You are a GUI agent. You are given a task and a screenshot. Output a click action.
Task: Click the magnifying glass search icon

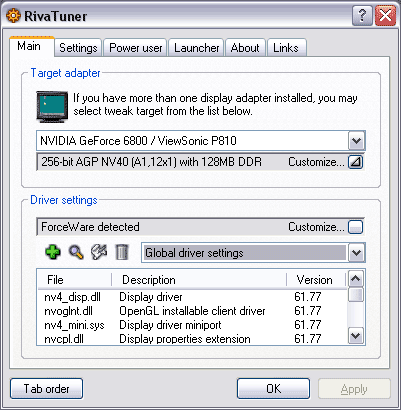click(76, 252)
